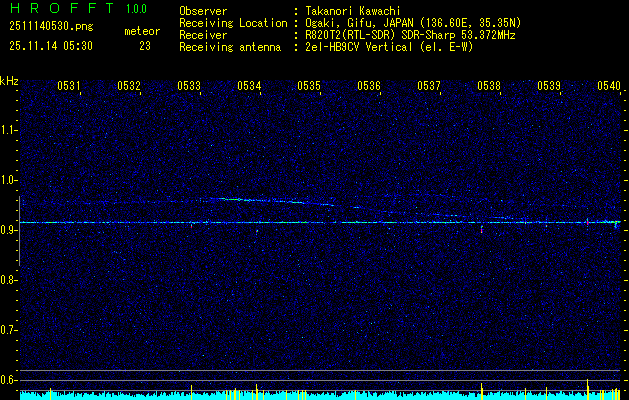Click the cyan signal level strip at bottom
This screenshot has height=400, width=629.
320,396
